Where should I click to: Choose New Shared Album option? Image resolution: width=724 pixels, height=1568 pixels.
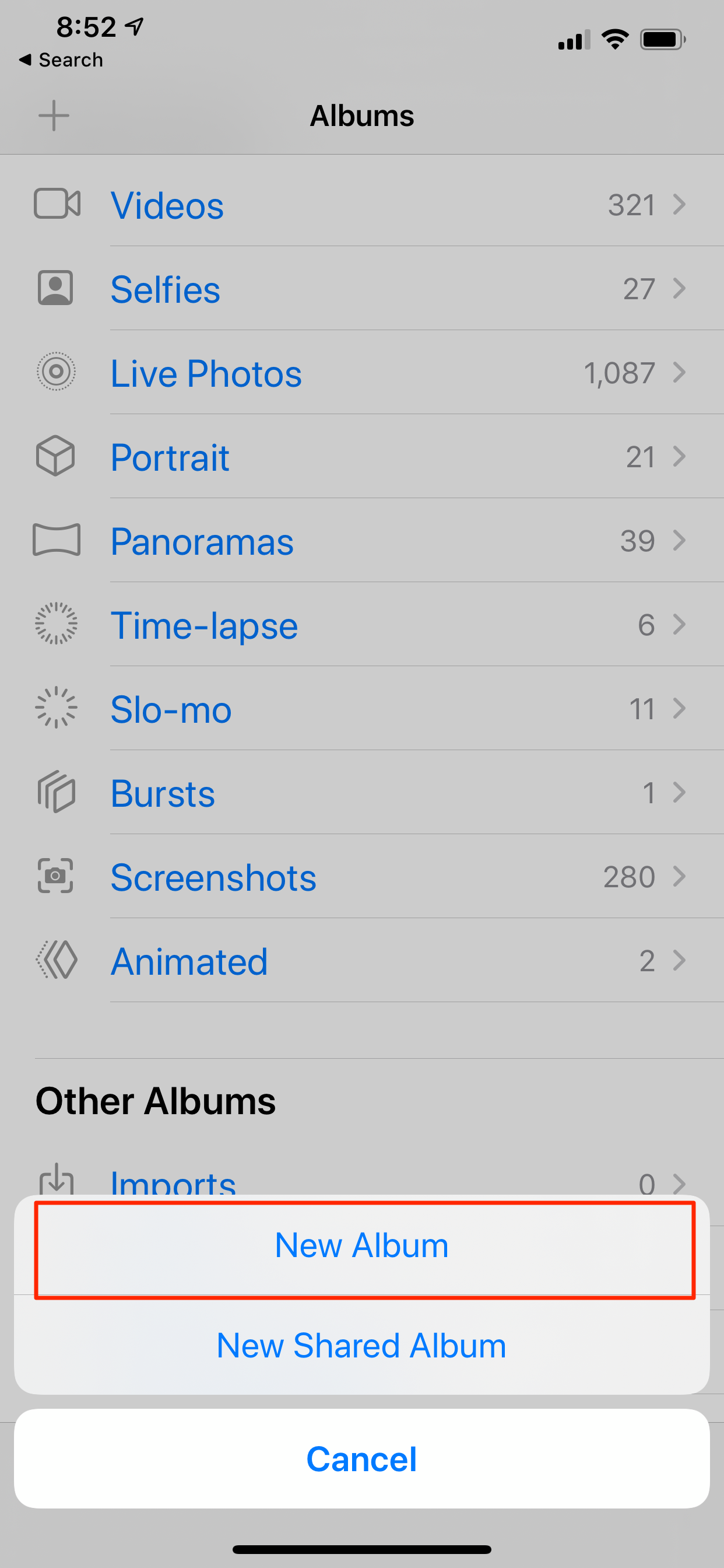(x=362, y=1345)
